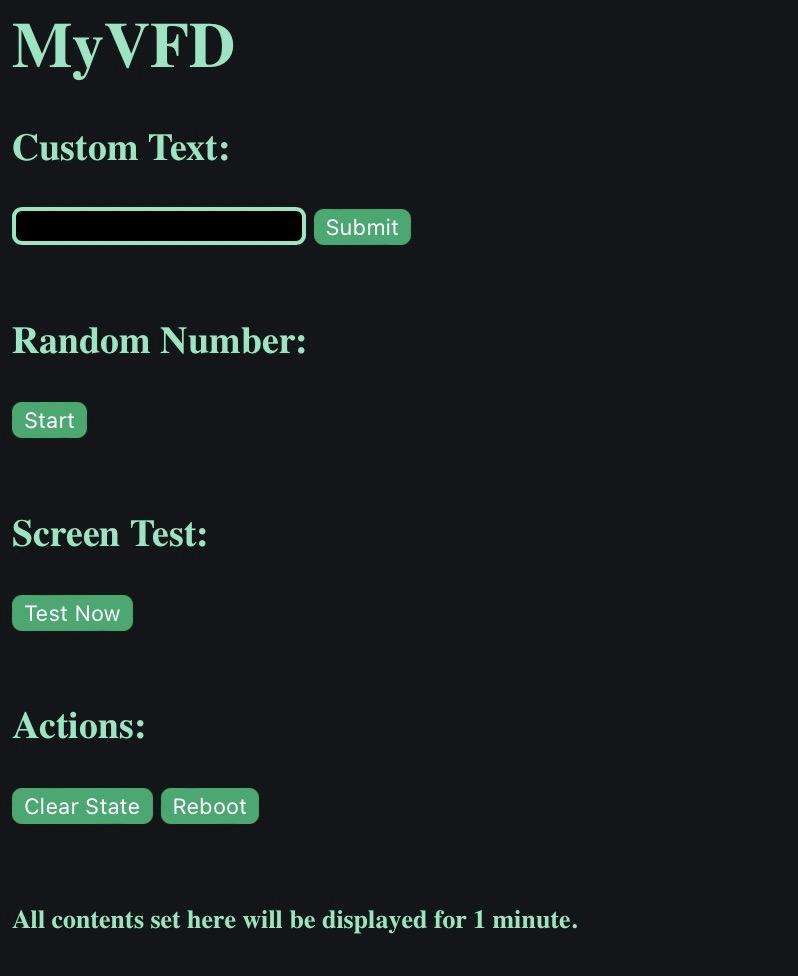
Task: Focus the empty text box beside Submit
Action: [158, 226]
